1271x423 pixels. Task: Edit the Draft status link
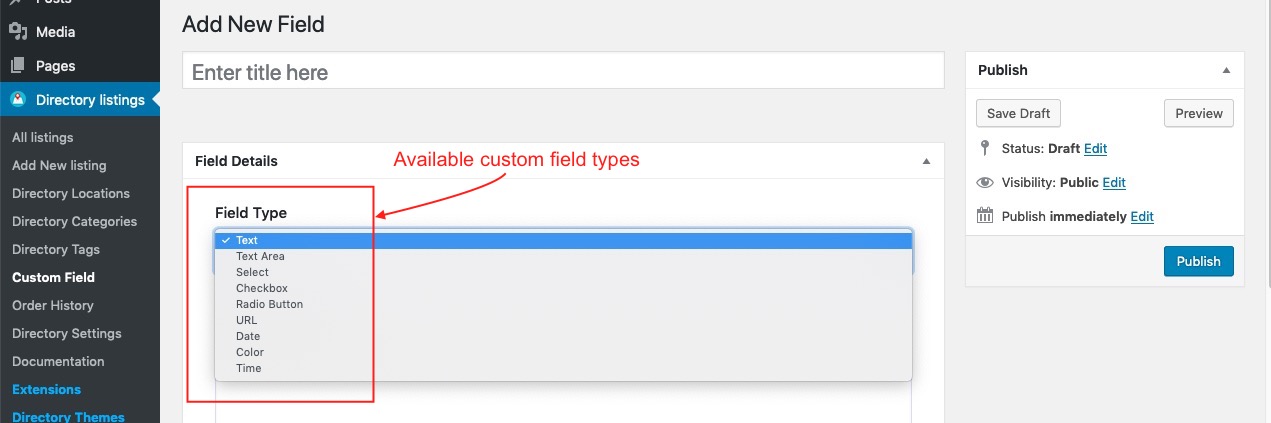[x=1095, y=148]
